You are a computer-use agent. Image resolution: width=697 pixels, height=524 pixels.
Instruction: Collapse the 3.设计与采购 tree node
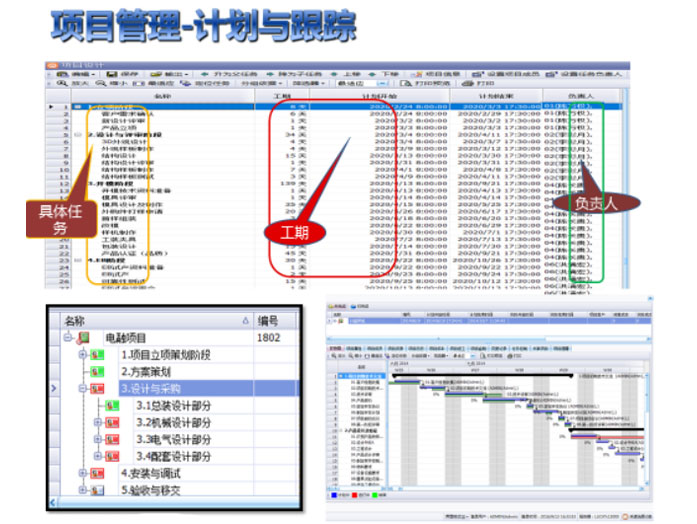pyautogui.click(x=84, y=388)
